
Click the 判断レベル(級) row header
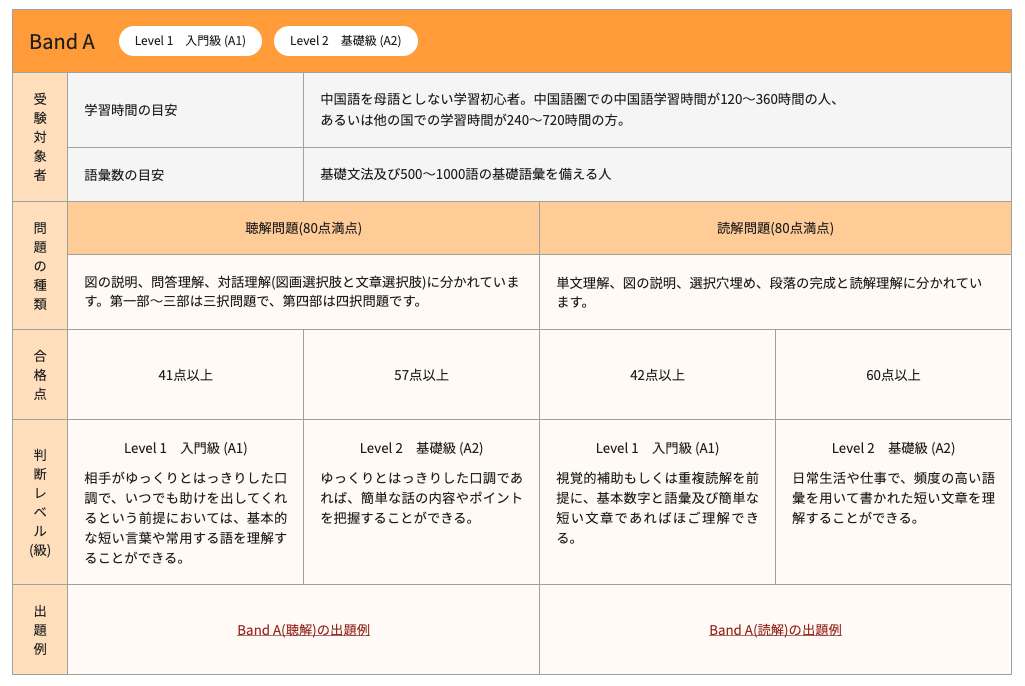pos(40,502)
